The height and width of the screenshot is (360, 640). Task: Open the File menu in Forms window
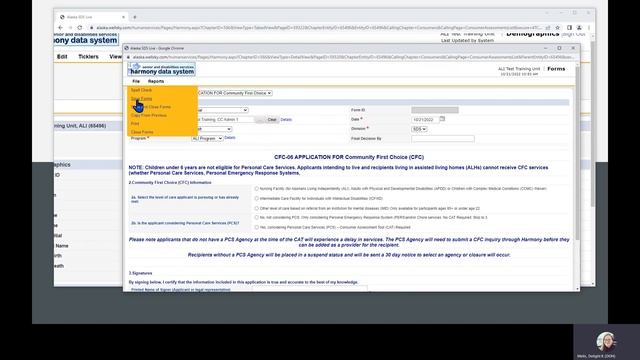click(136, 81)
